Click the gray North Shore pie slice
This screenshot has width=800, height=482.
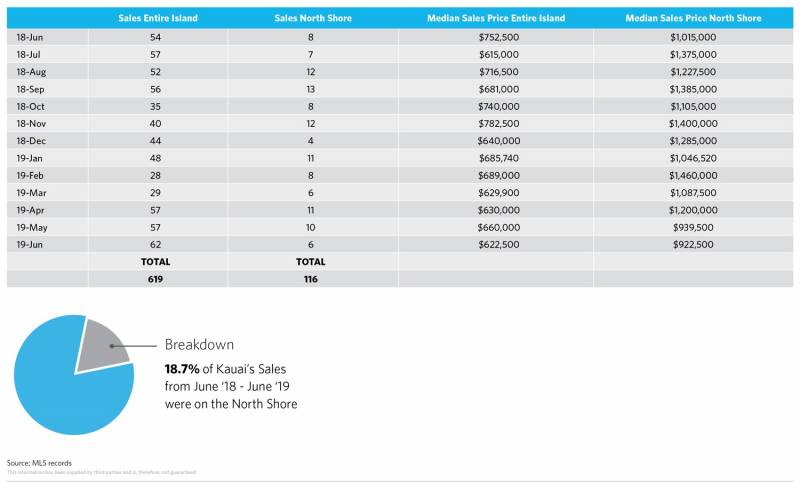[104, 342]
